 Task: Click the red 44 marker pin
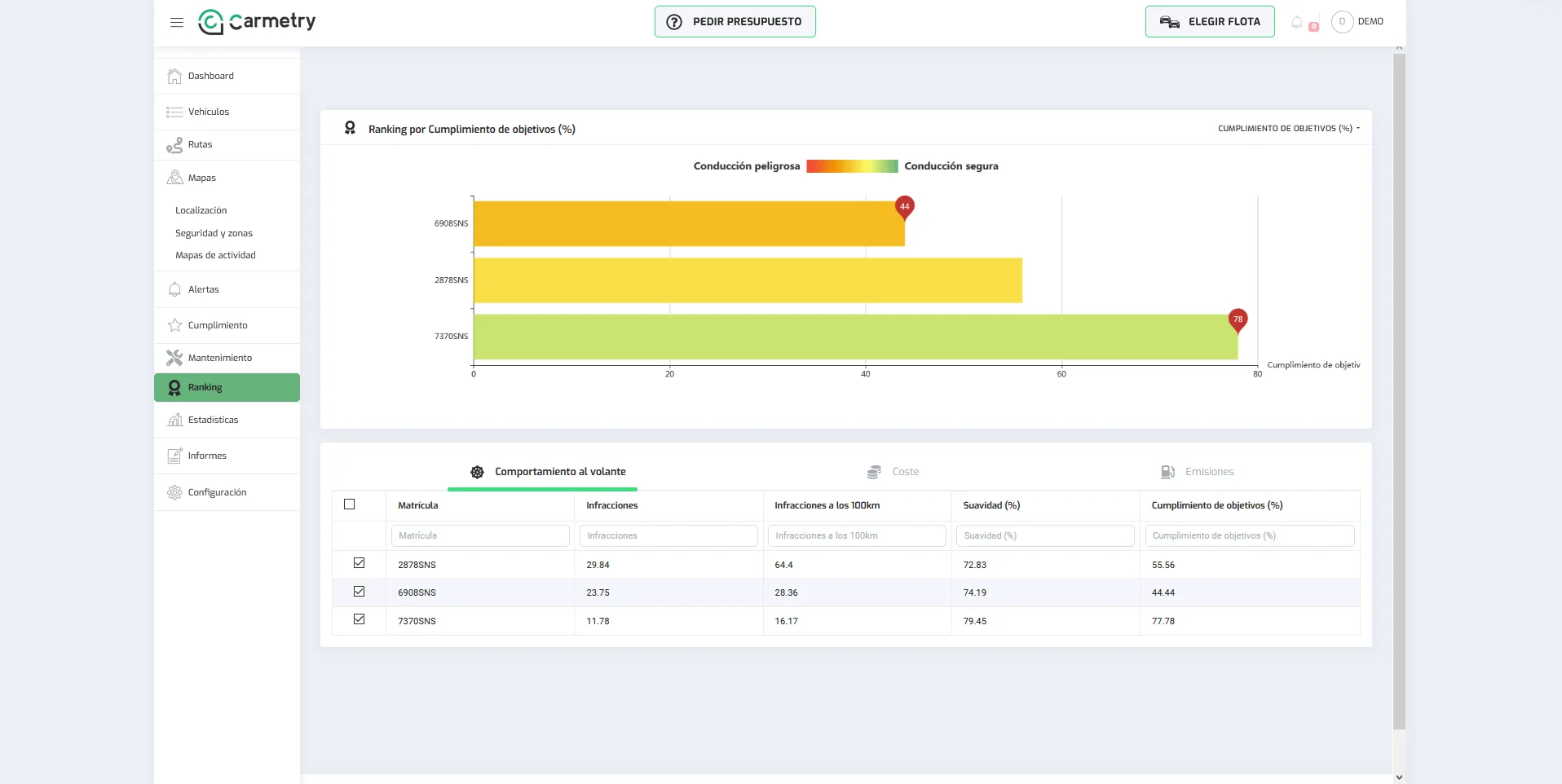(x=904, y=209)
